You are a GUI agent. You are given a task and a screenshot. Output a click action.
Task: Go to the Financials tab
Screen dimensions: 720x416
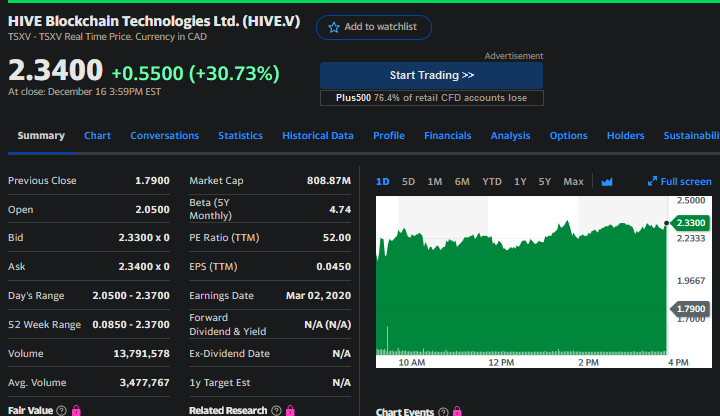tap(447, 136)
